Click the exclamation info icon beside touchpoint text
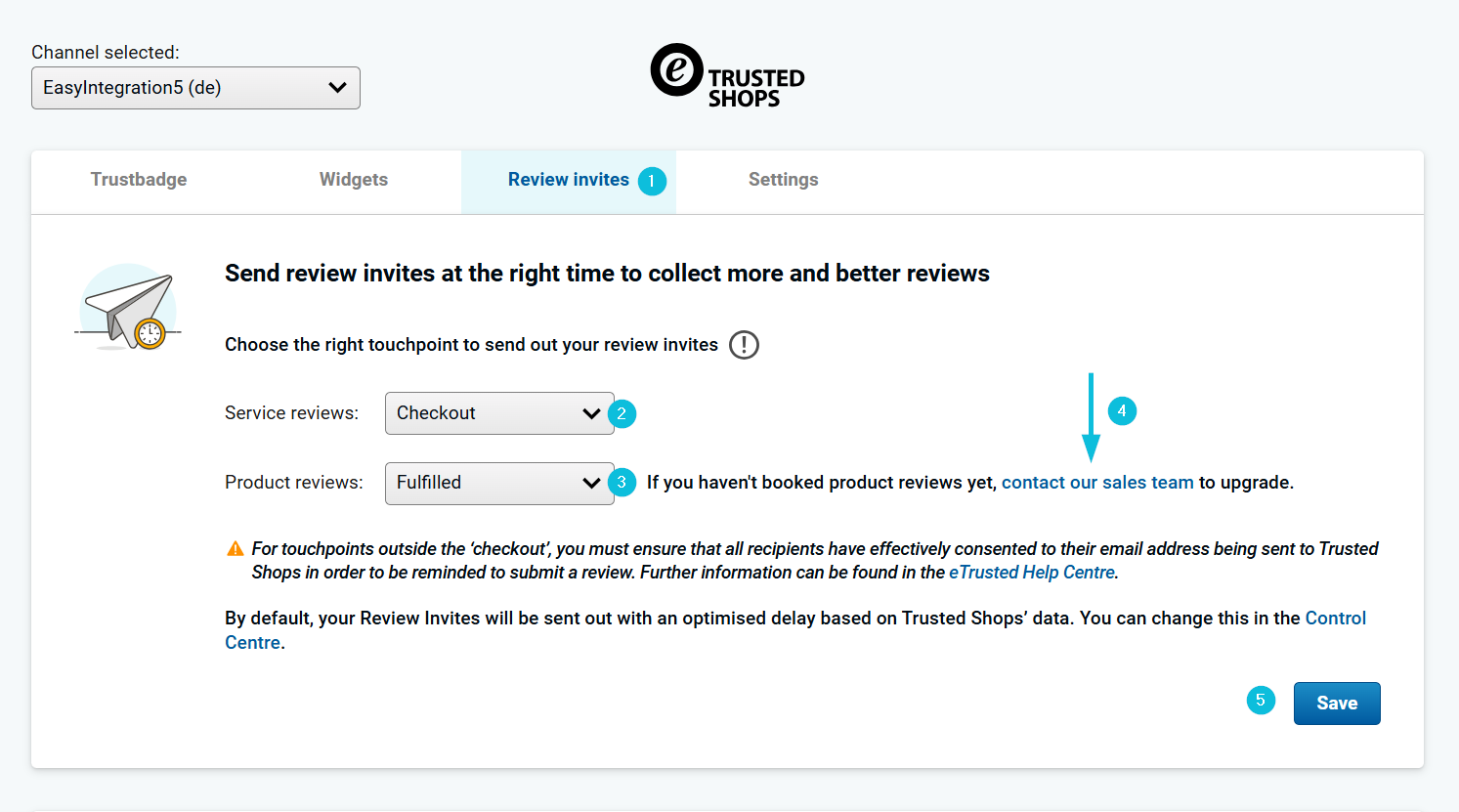Screen dimensions: 1459x812 [x=744, y=345]
